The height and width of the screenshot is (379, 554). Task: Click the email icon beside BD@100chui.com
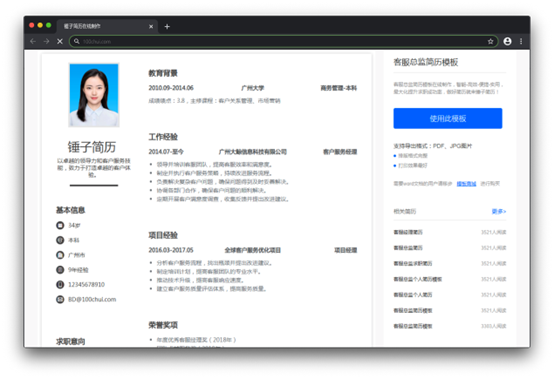[x=60, y=299]
